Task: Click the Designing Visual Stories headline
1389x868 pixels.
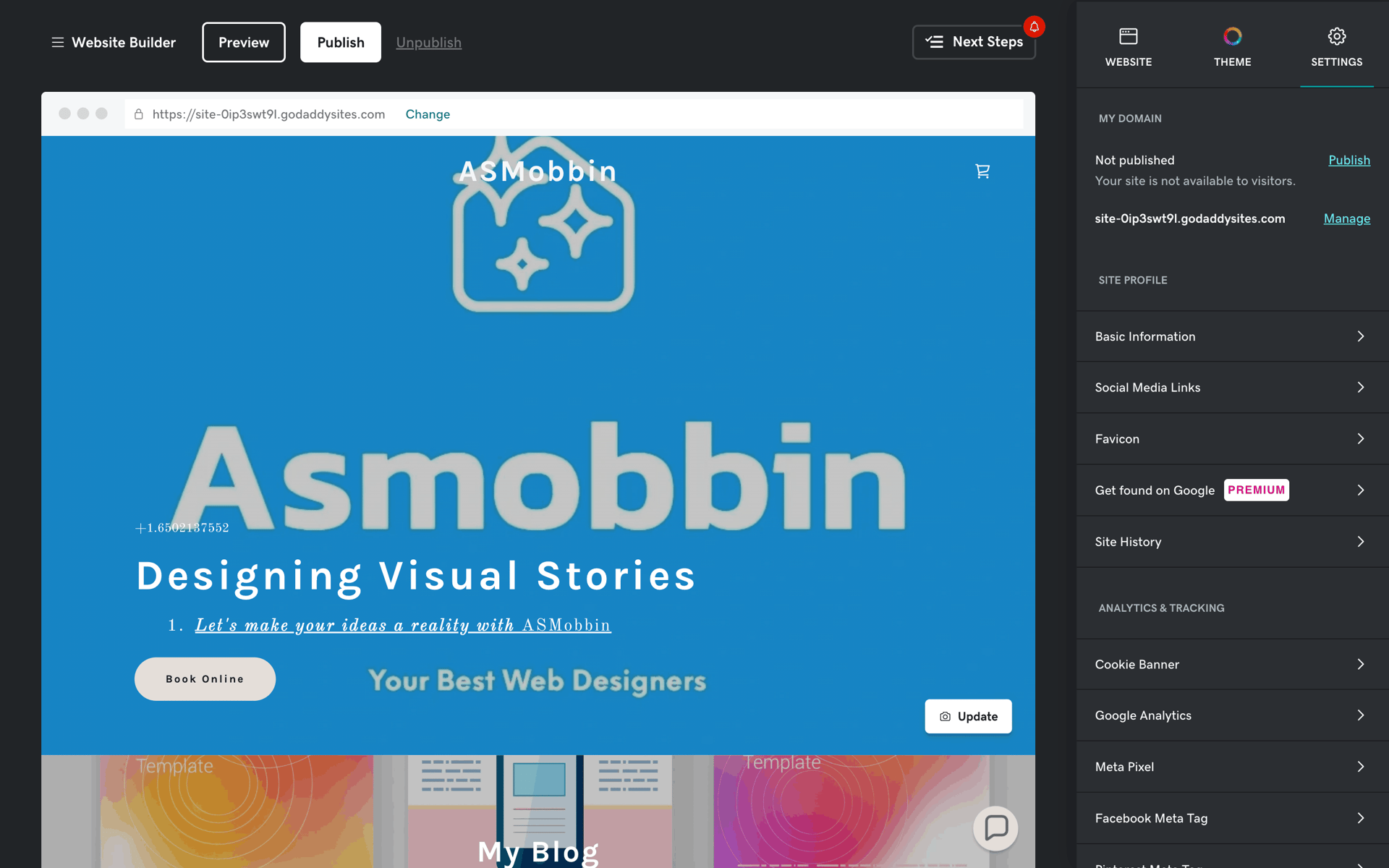Action: pyautogui.click(x=416, y=576)
